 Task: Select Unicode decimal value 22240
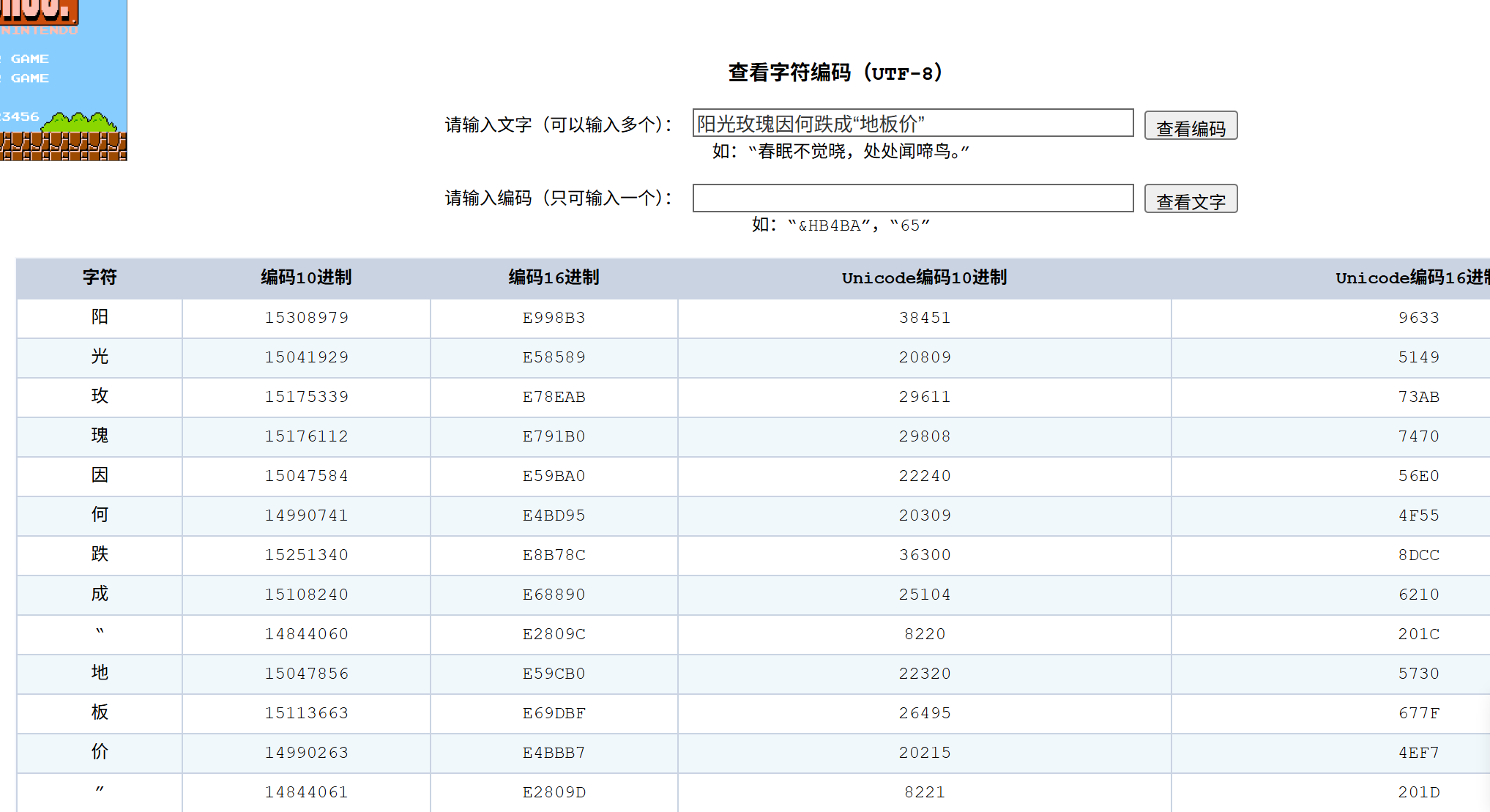coord(924,476)
